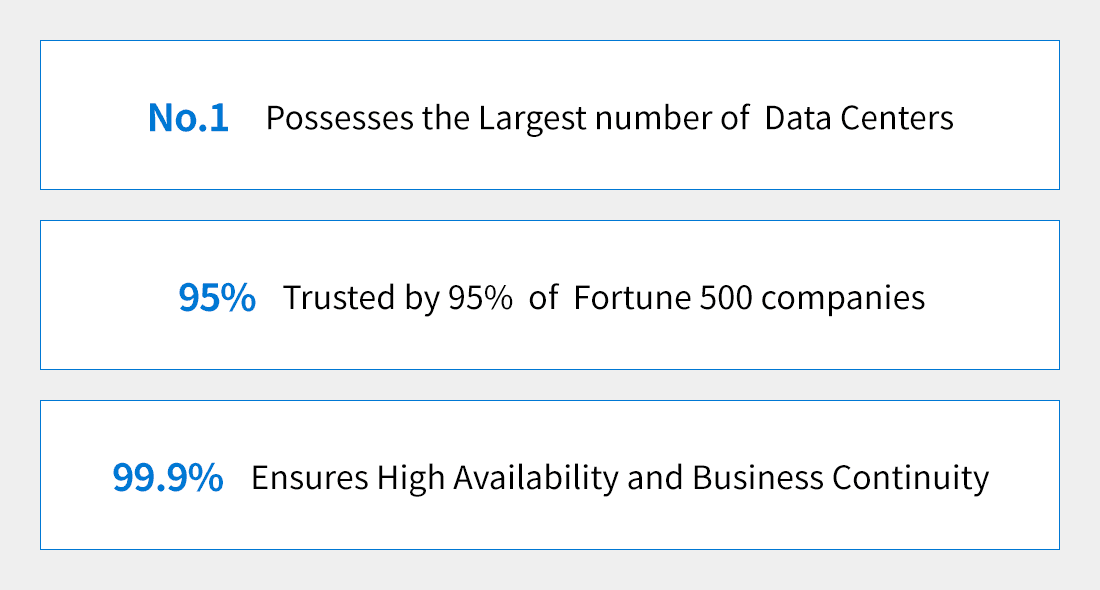The height and width of the screenshot is (590, 1100).
Task: Click the blue "No.1" heading
Action: 188,119
